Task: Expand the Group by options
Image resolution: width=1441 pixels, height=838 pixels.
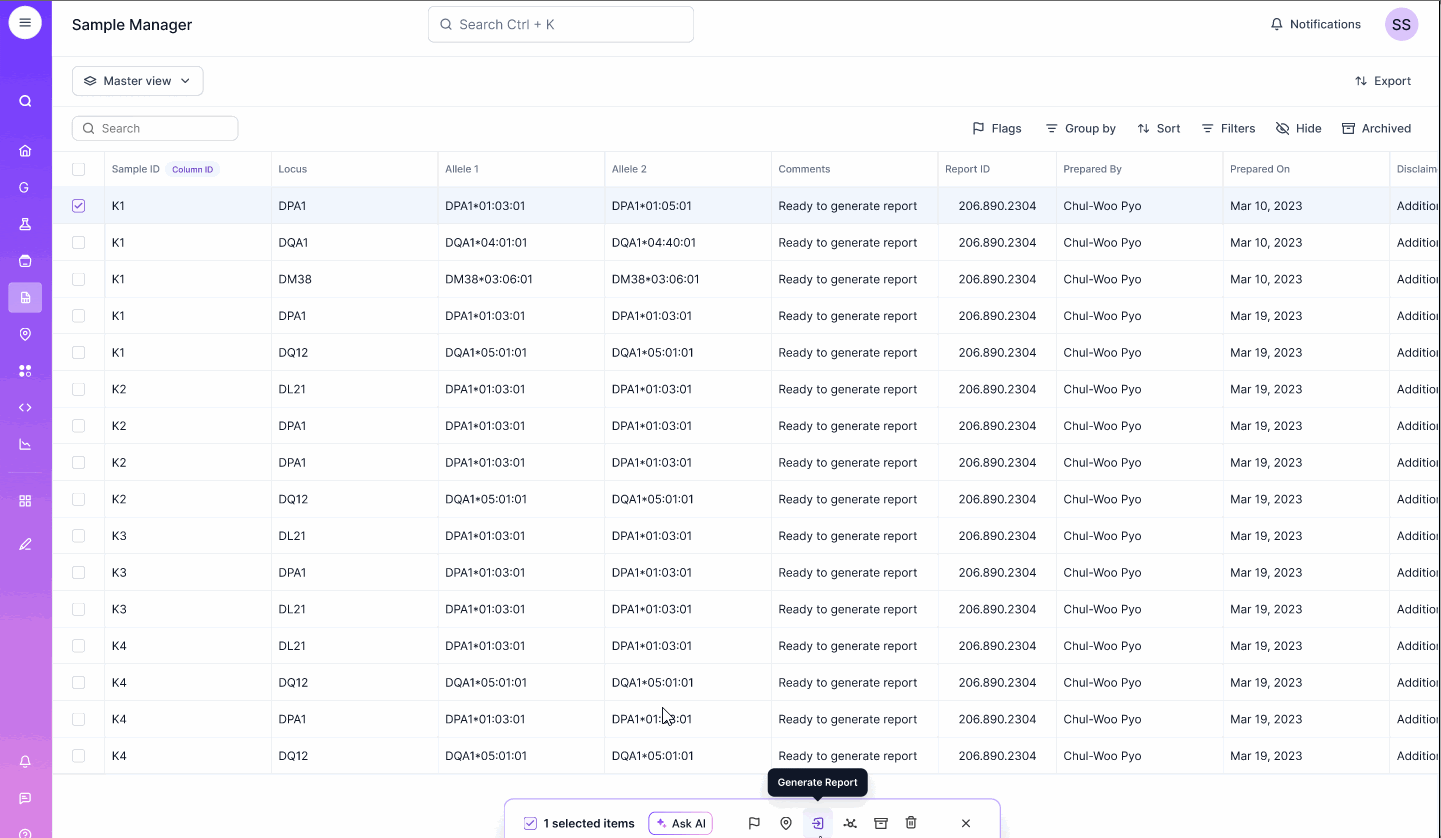Action: pos(1080,128)
